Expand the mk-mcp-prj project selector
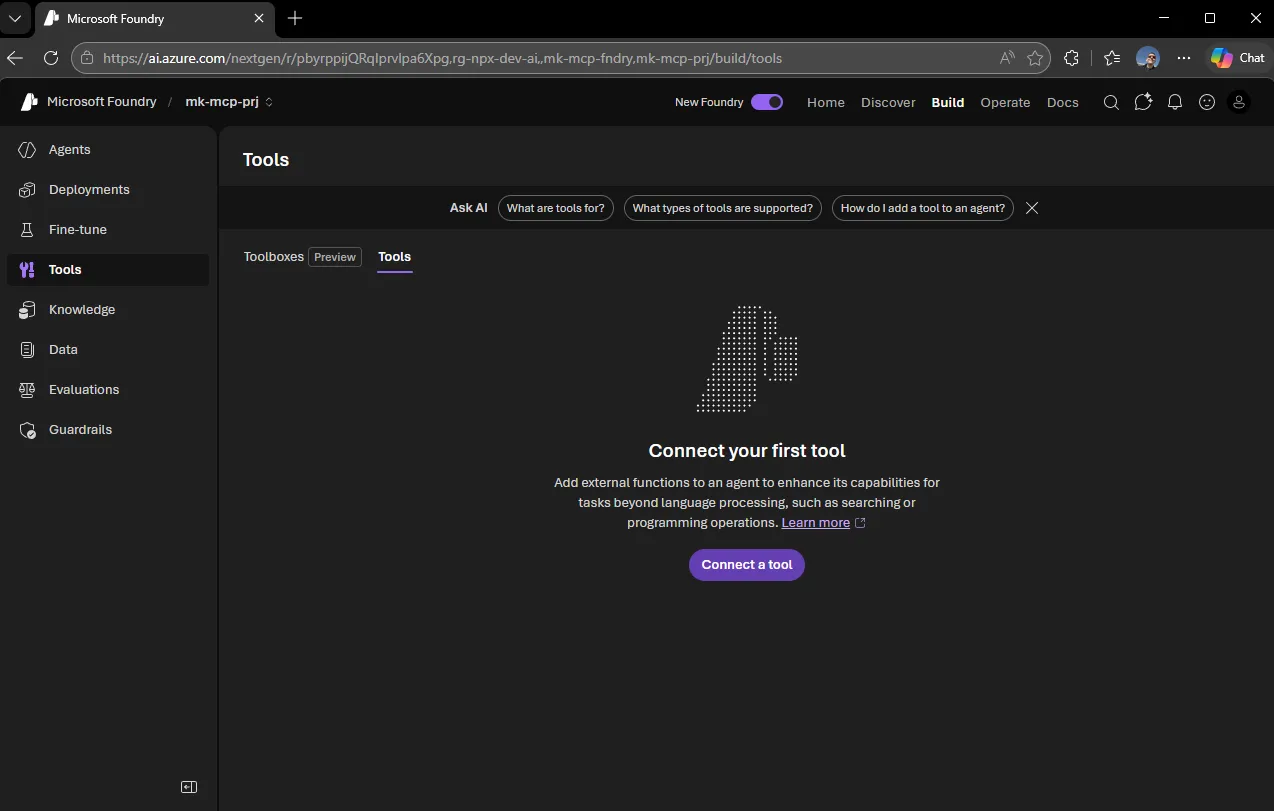Screen dimensions: 1274x811 (229, 102)
